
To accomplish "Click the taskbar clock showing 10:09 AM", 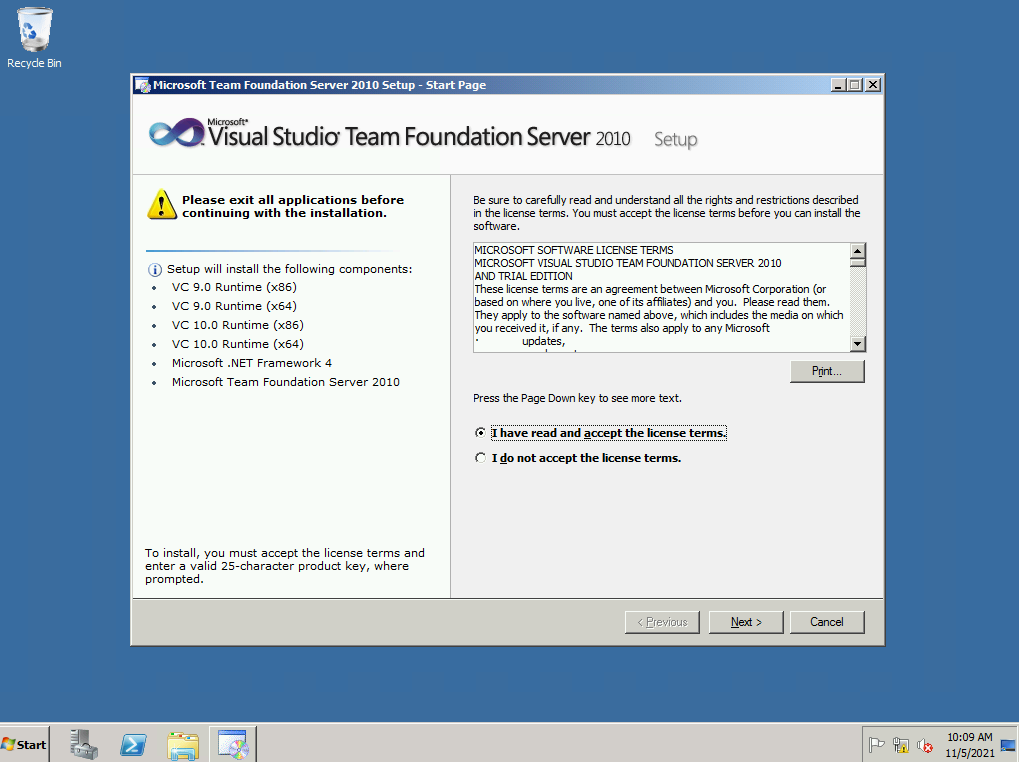I will 970,745.
